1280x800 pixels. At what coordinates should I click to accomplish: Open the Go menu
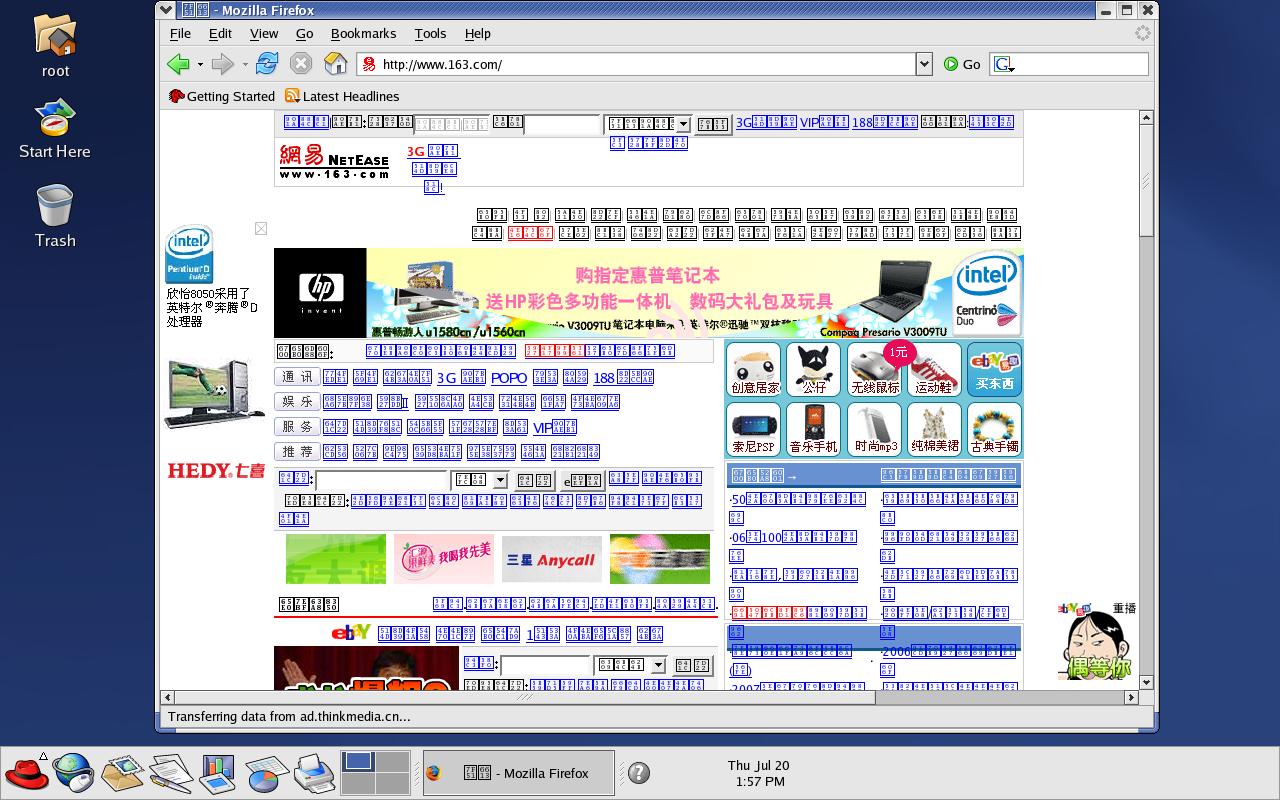(x=304, y=33)
